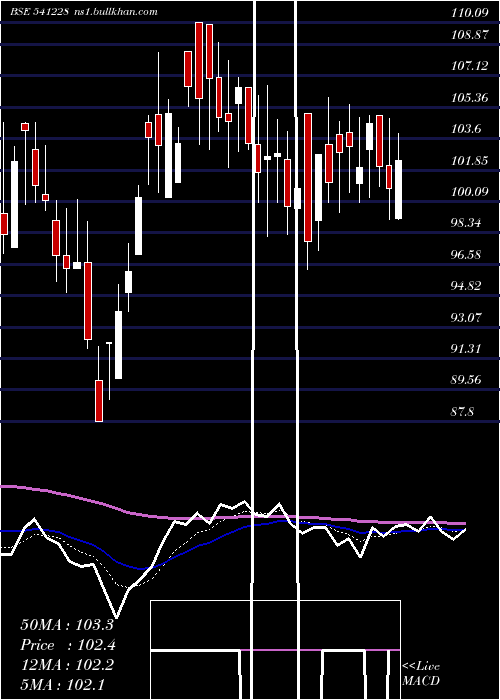Image resolution: width=500 pixels, height=700 pixels.
Task: Click the 87.8 price axis label
Action: (x=462, y=411)
